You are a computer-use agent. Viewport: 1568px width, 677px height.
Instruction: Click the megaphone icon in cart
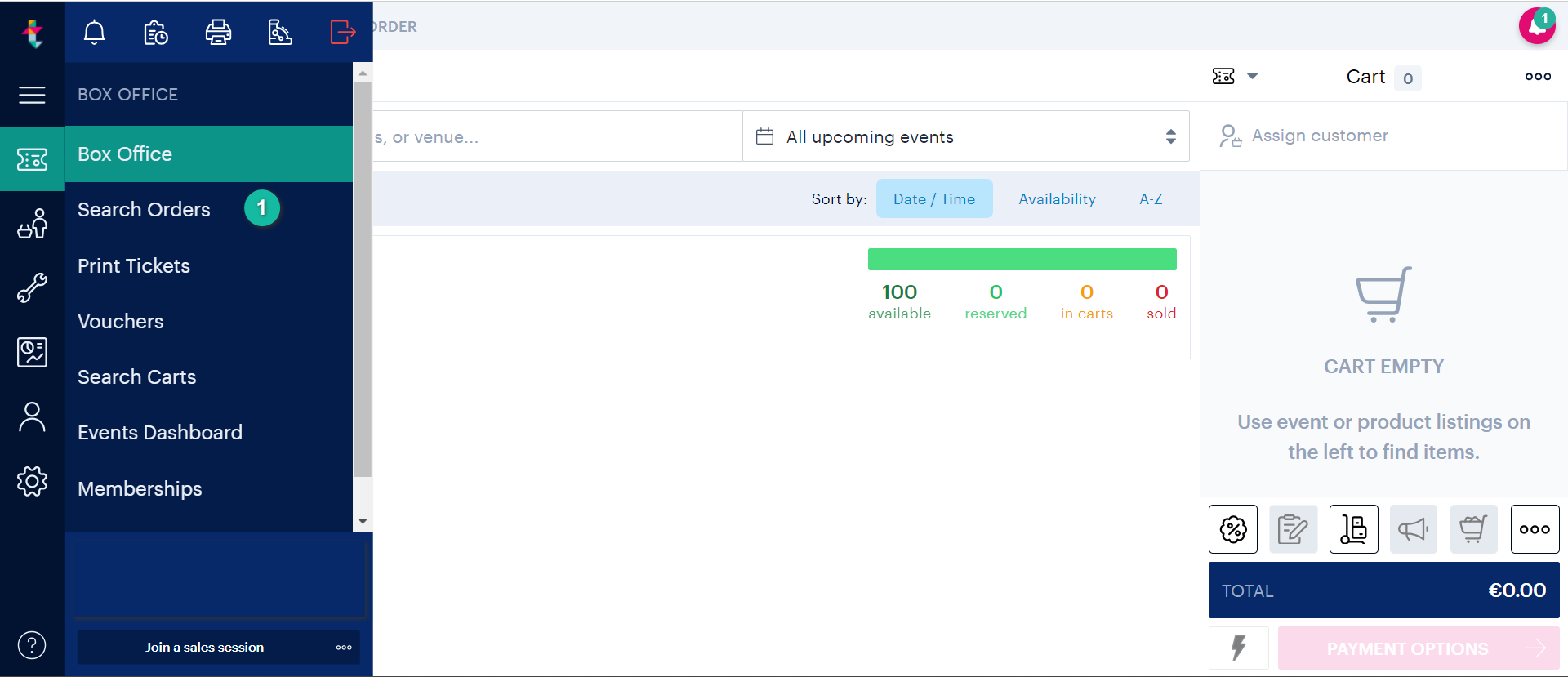(x=1413, y=529)
